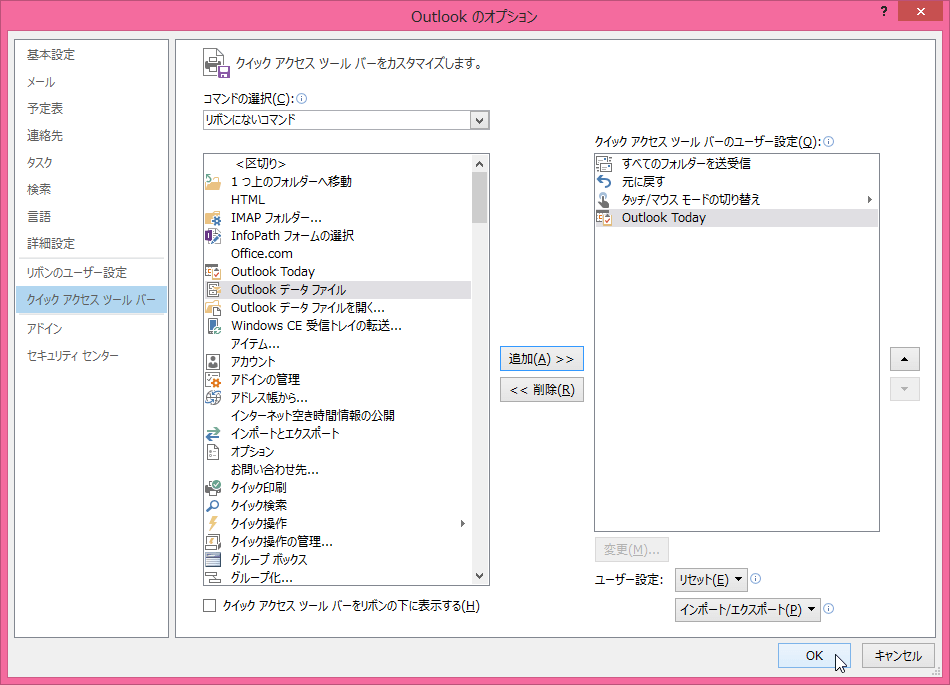Image resolution: width=950 pixels, height=685 pixels.
Task: Click the InfoPath フォームの選択 icon
Action: (x=213, y=236)
